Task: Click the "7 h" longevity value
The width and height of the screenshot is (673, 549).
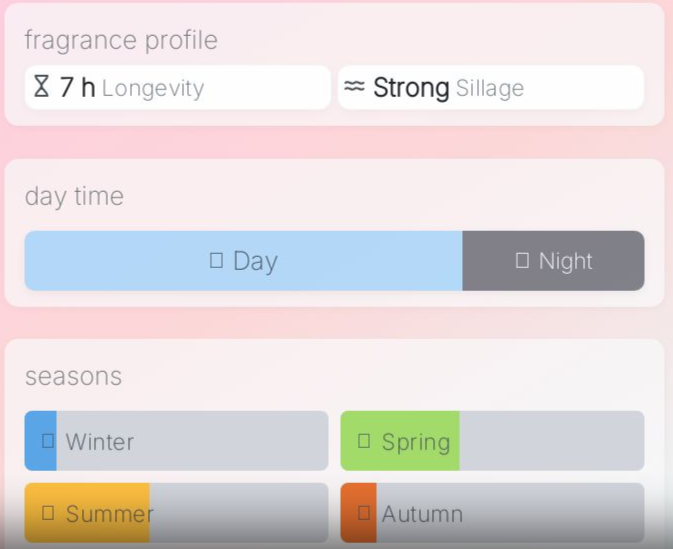Action: pyautogui.click(x=78, y=88)
